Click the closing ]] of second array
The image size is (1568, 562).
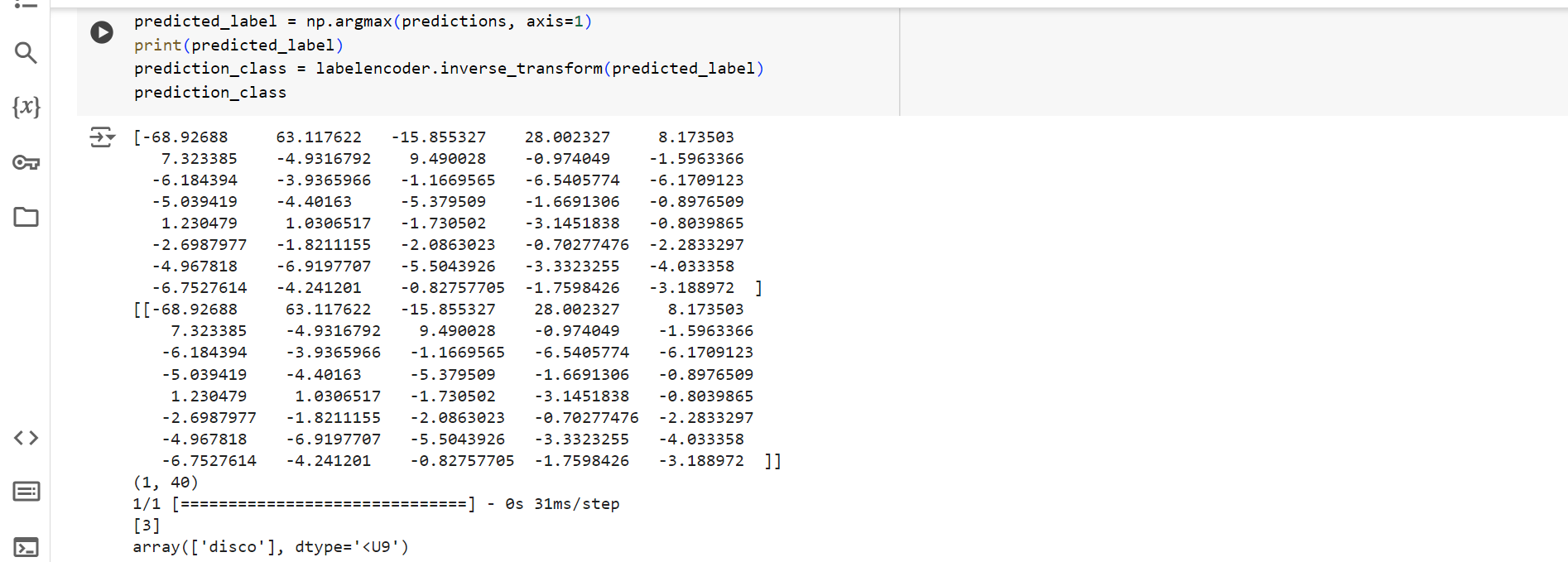tap(772, 461)
